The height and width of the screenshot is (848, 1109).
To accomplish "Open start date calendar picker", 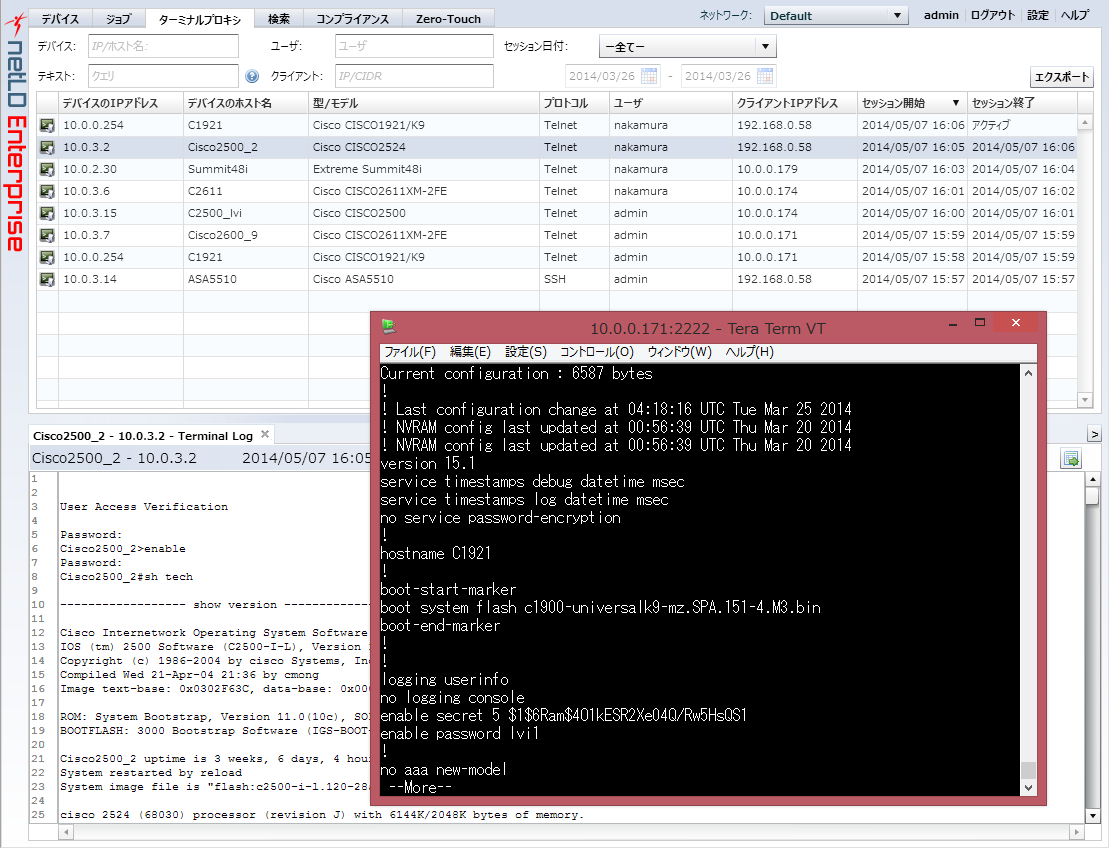I will pyautogui.click(x=649, y=75).
